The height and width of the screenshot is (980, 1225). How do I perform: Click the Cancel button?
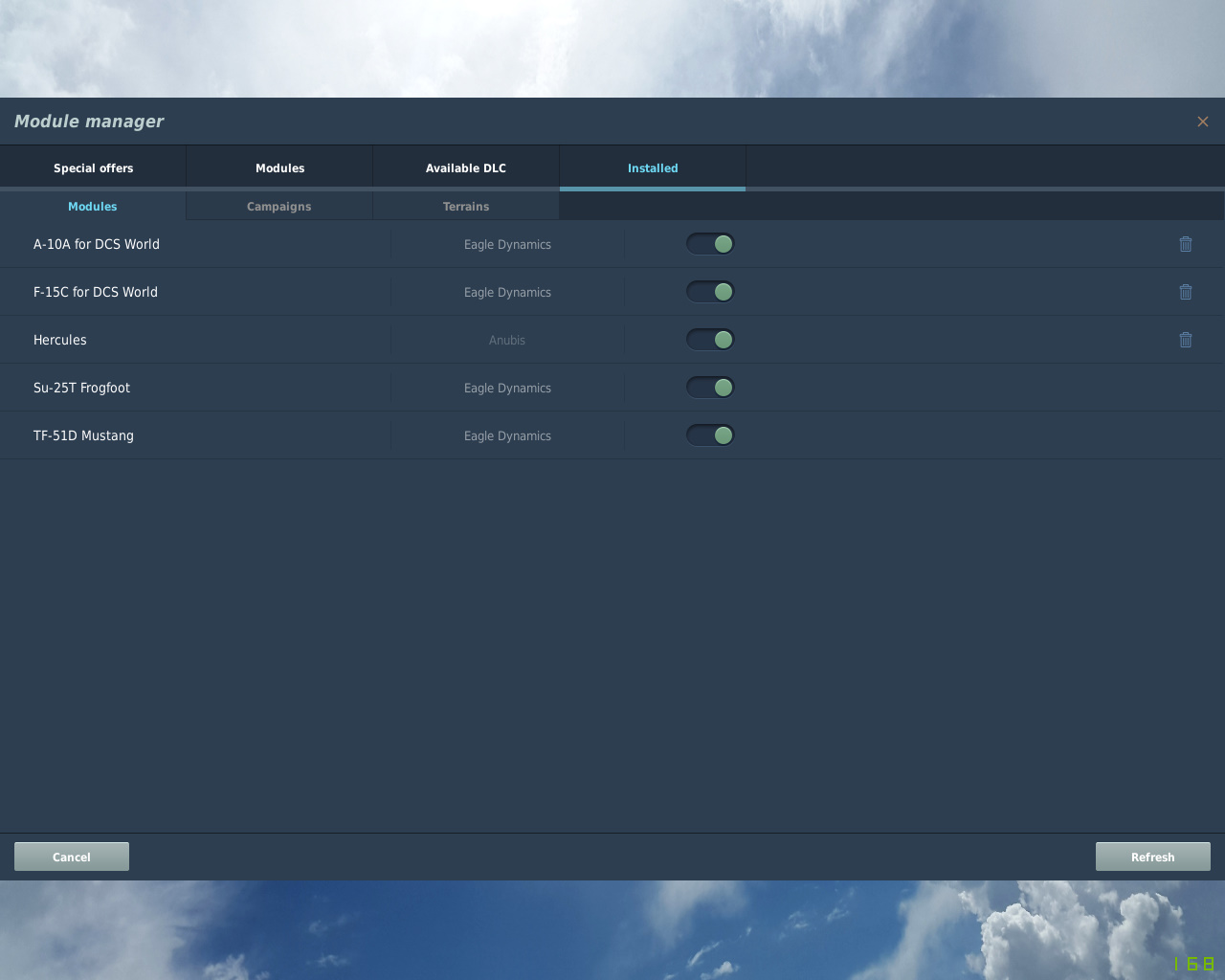[x=72, y=857]
